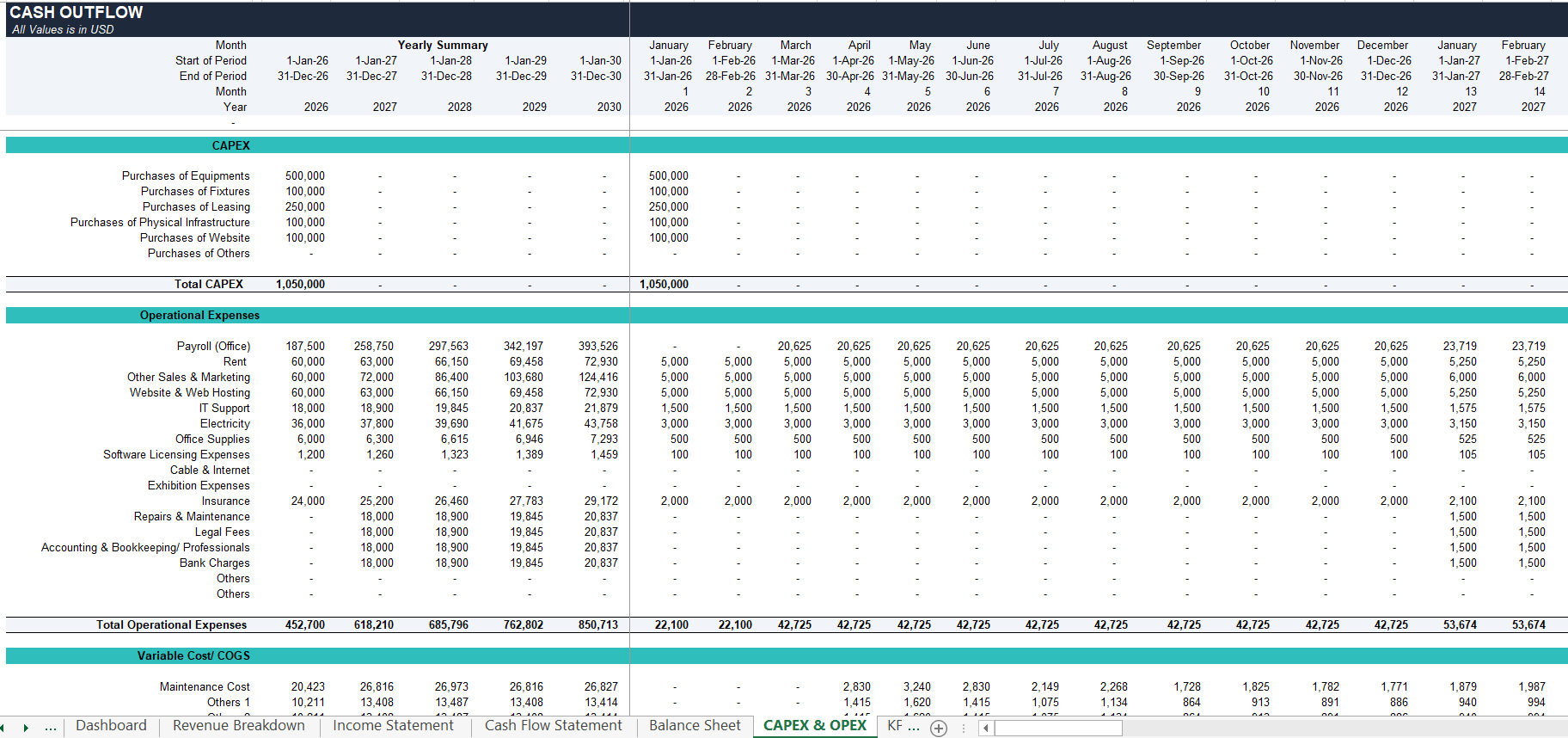This screenshot has width=1568, height=738.
Task: Click the 'Electricity' row label
Action: point(225,423)
